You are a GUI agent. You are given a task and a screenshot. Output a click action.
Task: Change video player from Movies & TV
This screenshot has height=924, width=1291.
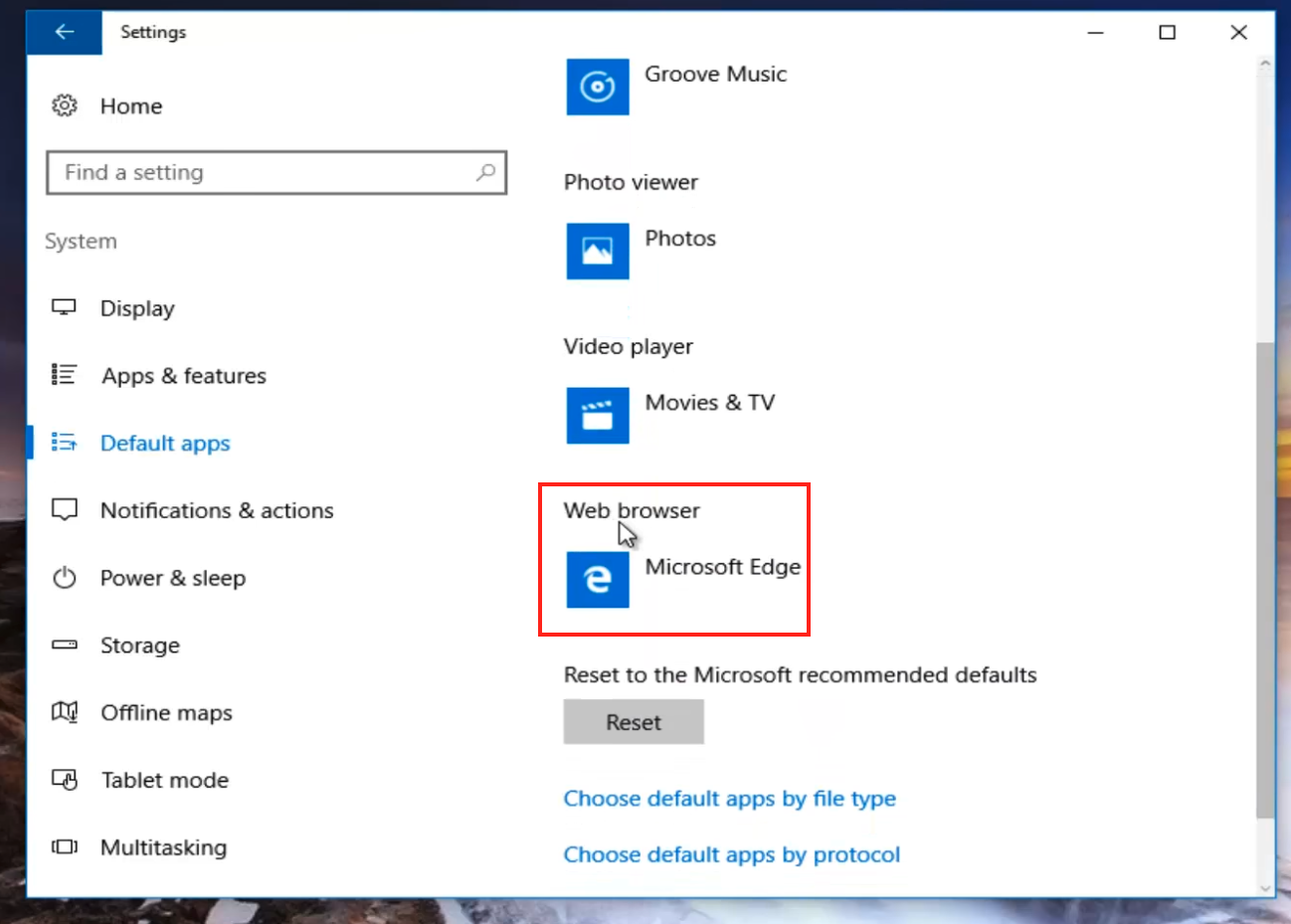pos(710,403)
